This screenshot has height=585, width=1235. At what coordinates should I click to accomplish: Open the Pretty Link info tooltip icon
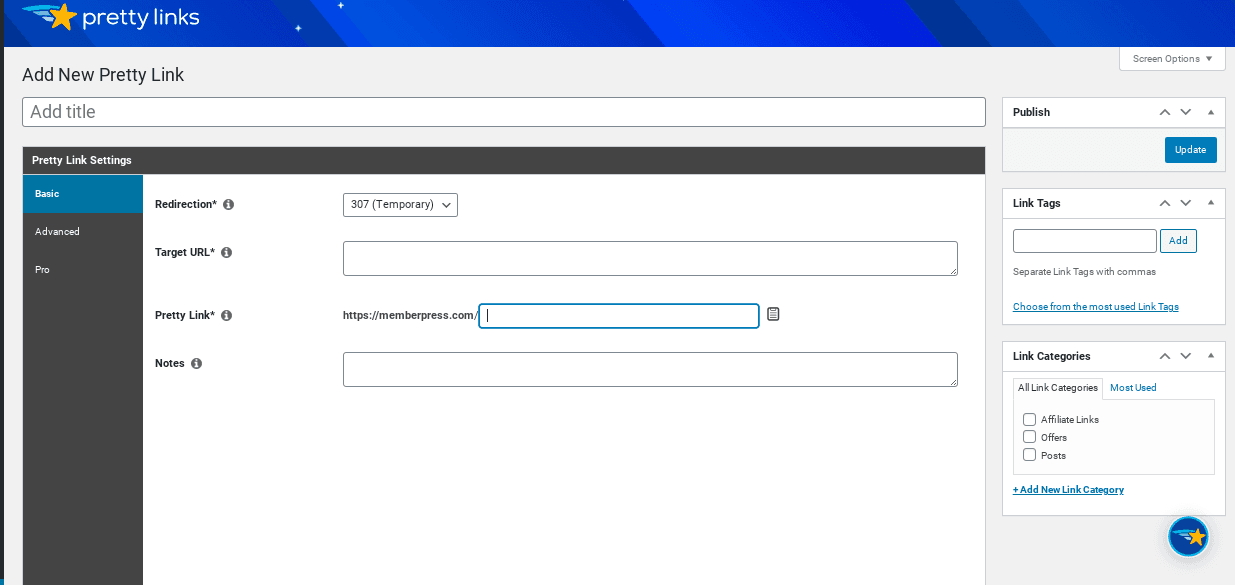coord(226,315)
